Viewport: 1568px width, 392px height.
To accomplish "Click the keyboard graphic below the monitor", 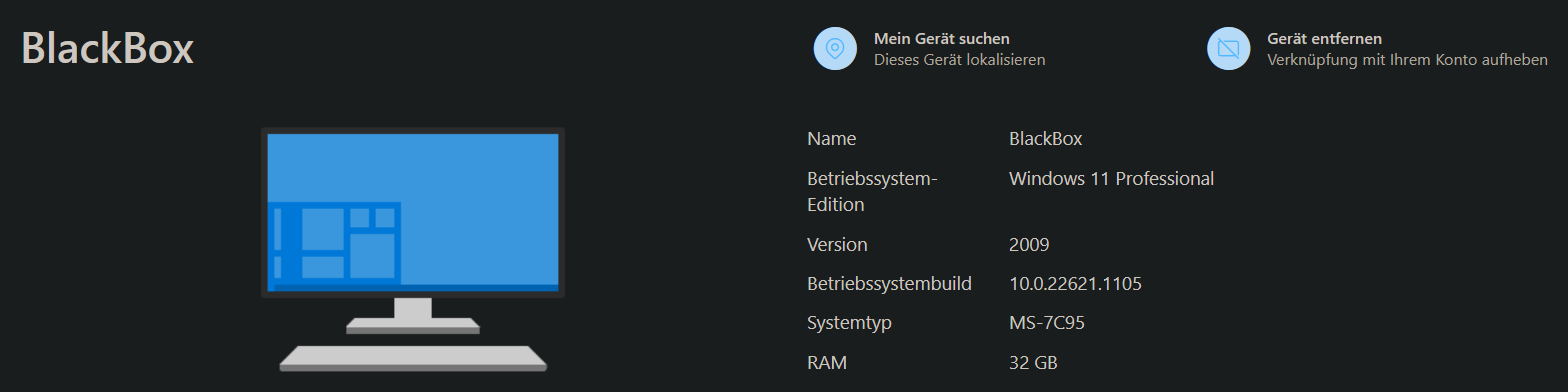I will point(413,358).
